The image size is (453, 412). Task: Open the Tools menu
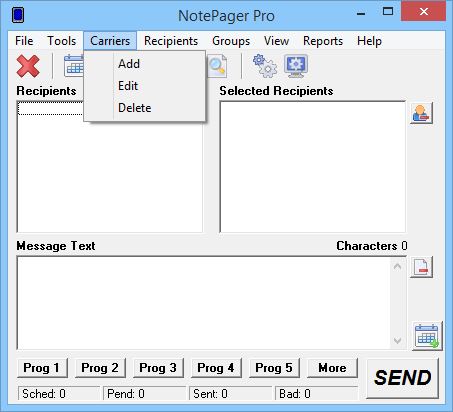point(61,41)
